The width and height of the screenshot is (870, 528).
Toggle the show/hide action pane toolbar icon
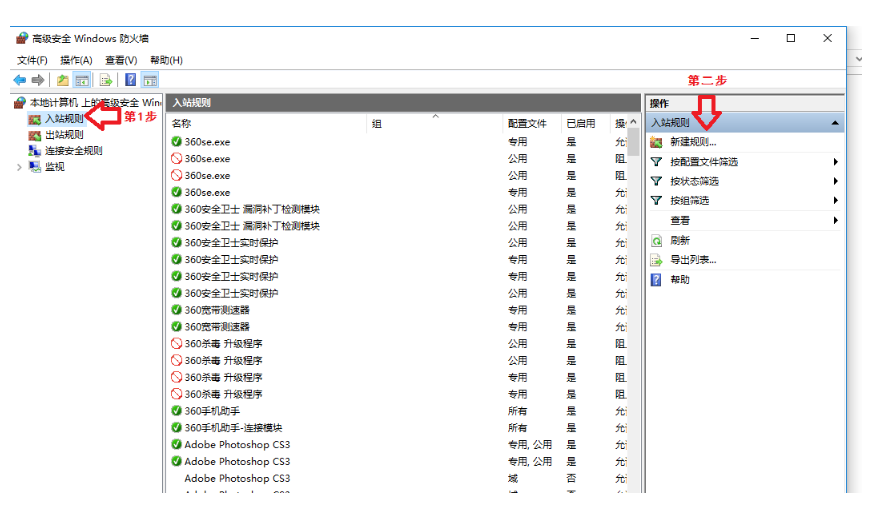tap(150, 80)
